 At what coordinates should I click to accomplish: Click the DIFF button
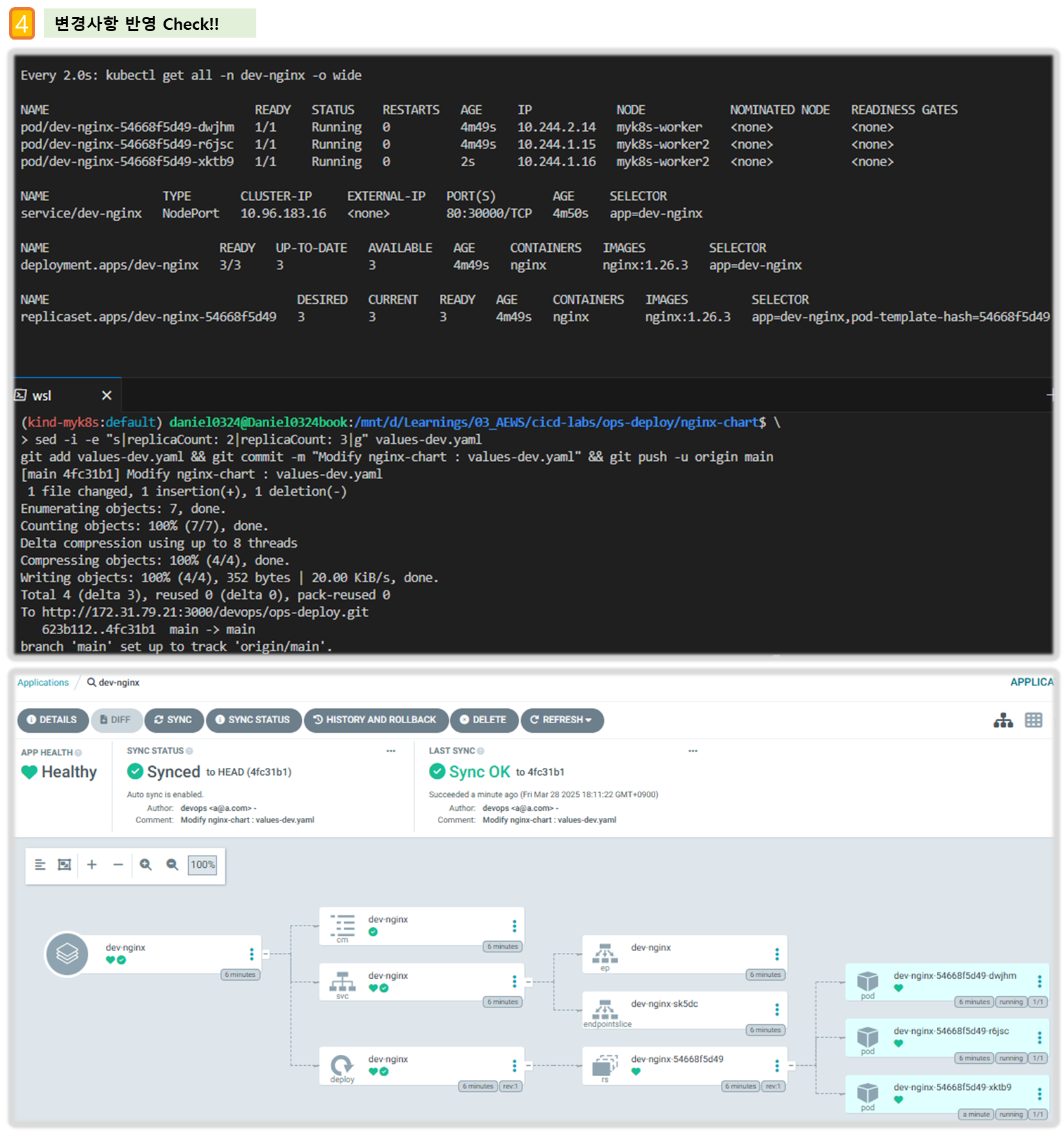(115, 720)
